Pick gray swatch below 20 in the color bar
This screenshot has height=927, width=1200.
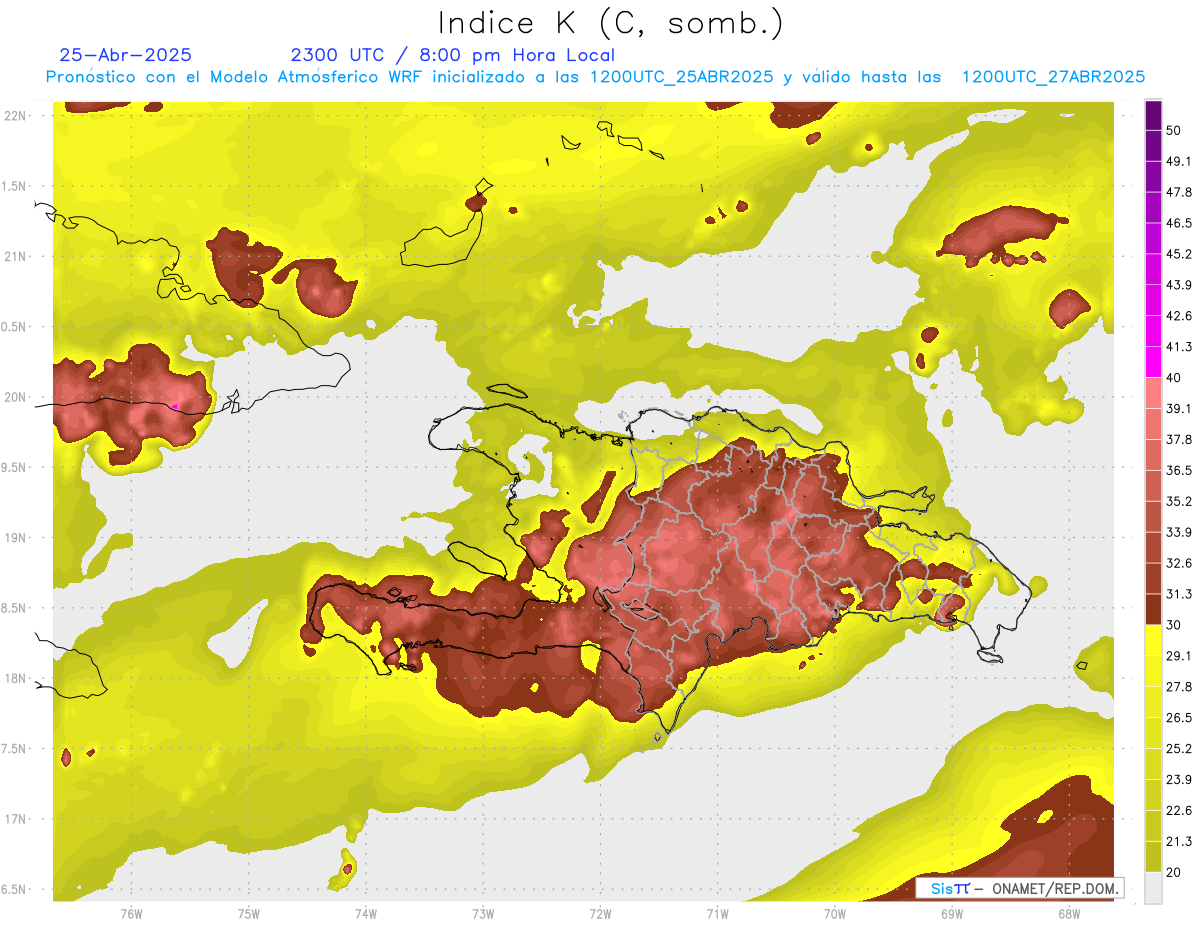coord(1153,887)
